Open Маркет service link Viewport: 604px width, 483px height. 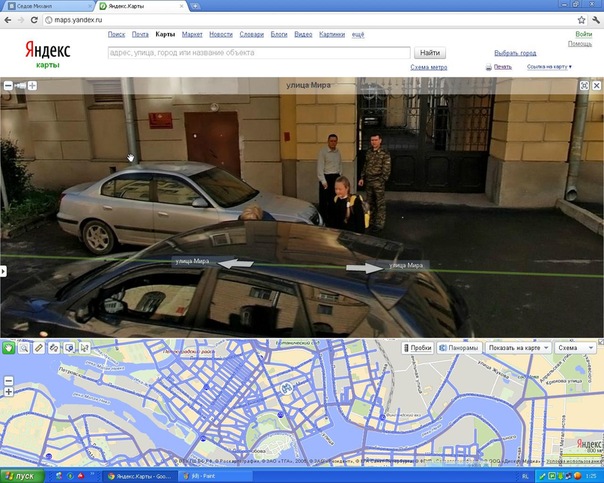click(x=192, y=34)
